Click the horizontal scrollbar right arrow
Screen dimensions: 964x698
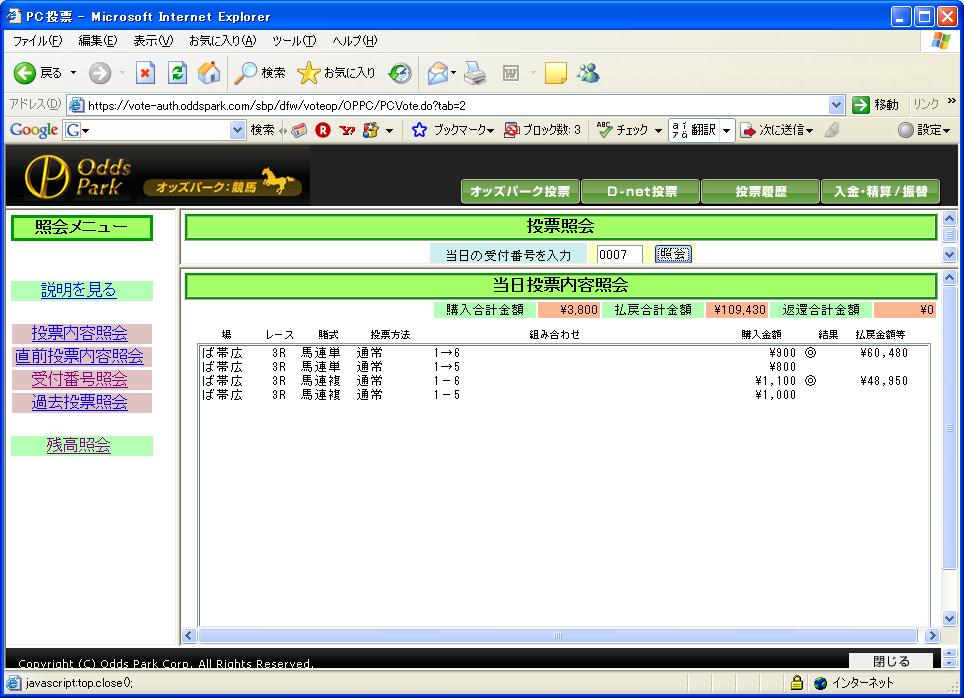click(933, 635)
